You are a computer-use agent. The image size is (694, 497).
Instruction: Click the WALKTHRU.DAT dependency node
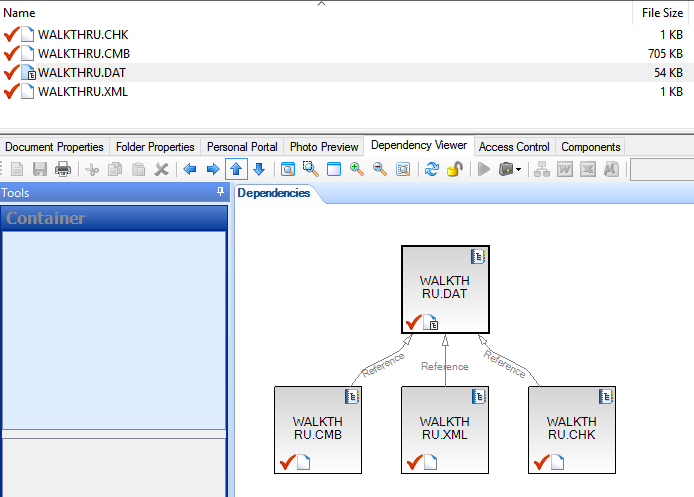pos(445,289)
